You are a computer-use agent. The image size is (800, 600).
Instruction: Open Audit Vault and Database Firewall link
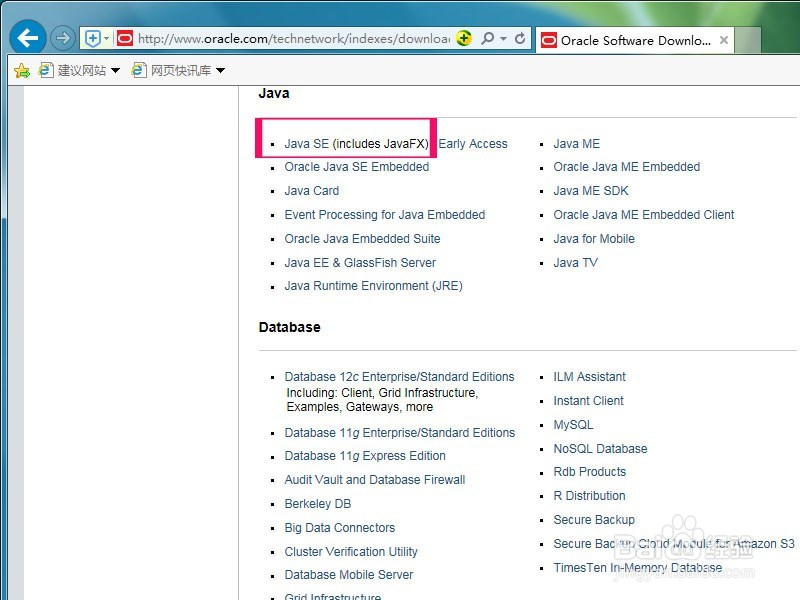click(x=375, y=480)
